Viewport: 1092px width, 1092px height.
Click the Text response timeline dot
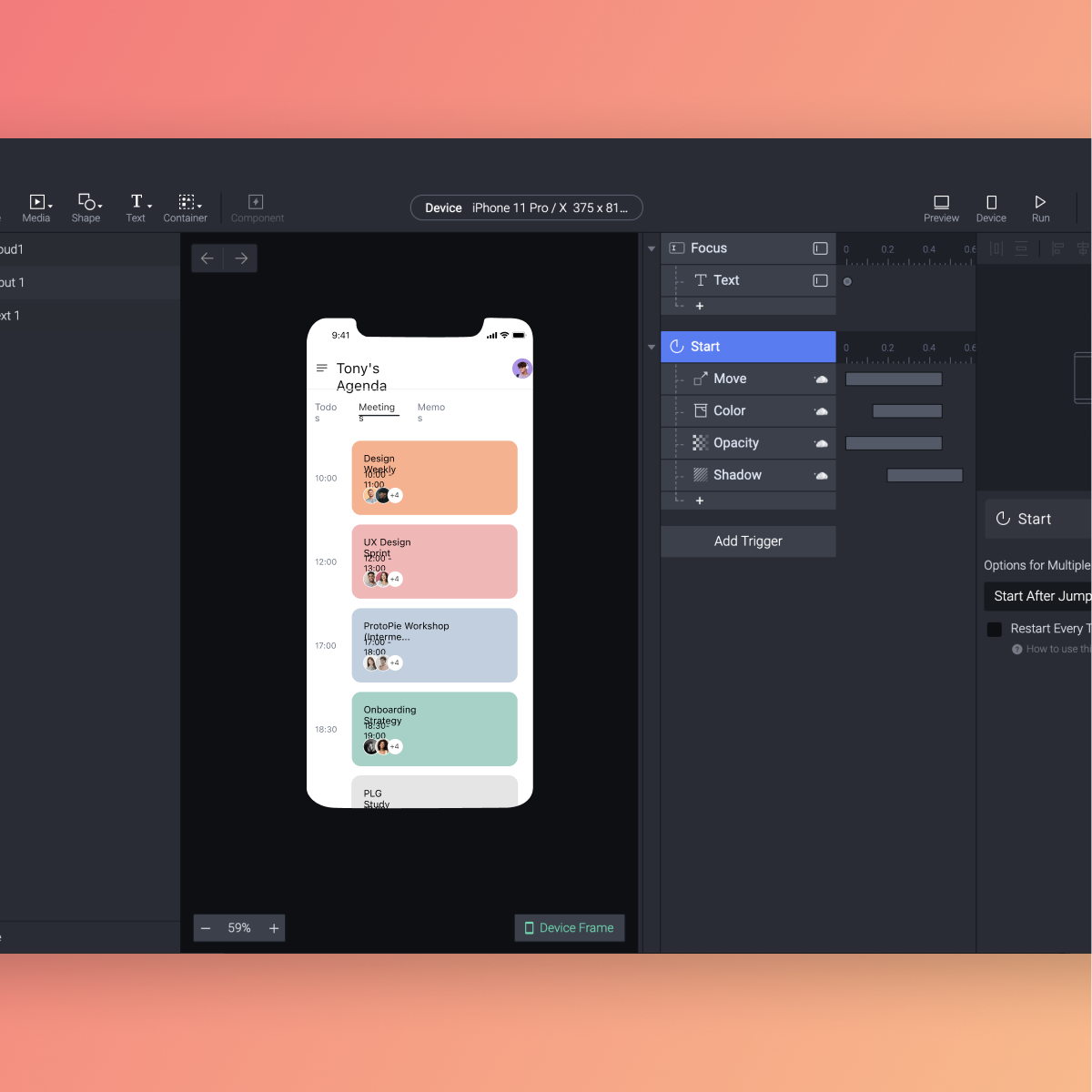tap(847, 281)
